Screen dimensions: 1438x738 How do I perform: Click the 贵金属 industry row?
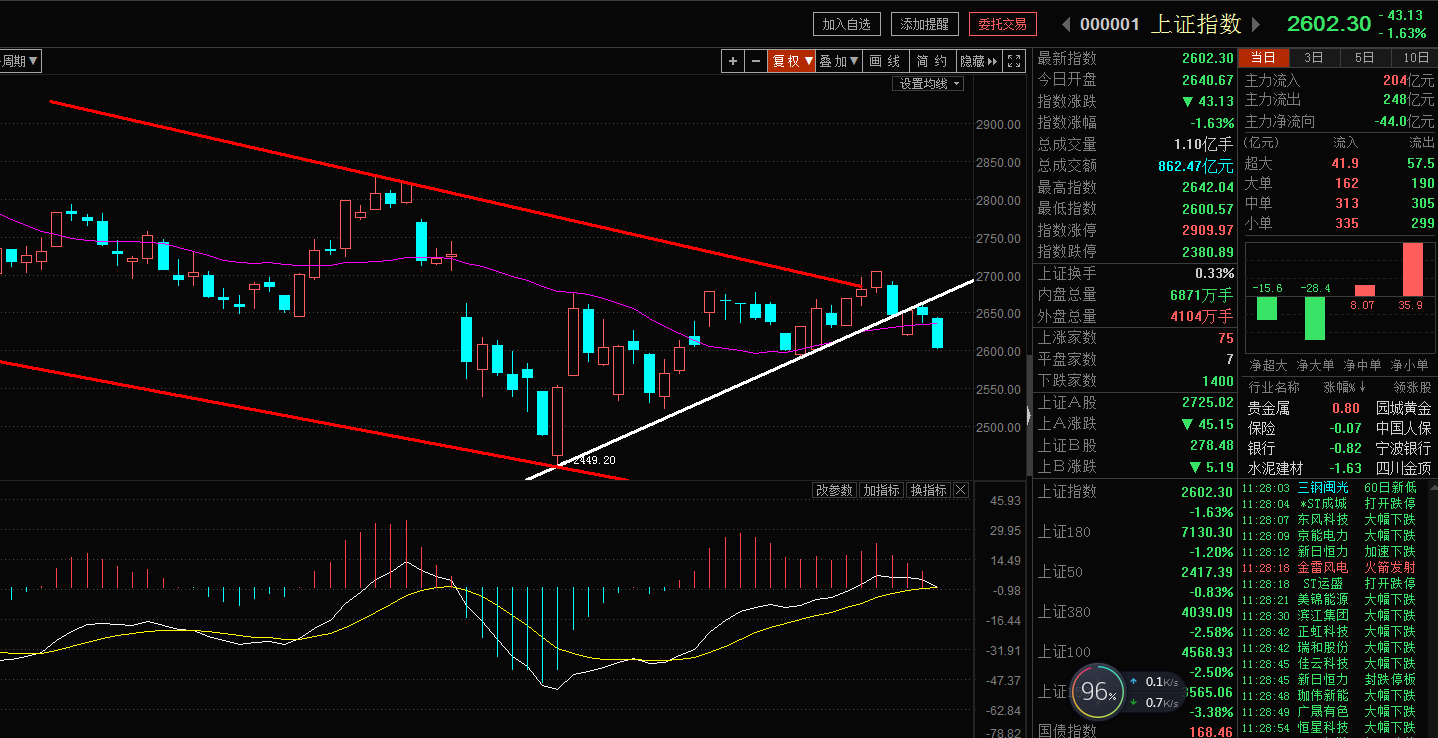coord(1339,408)
